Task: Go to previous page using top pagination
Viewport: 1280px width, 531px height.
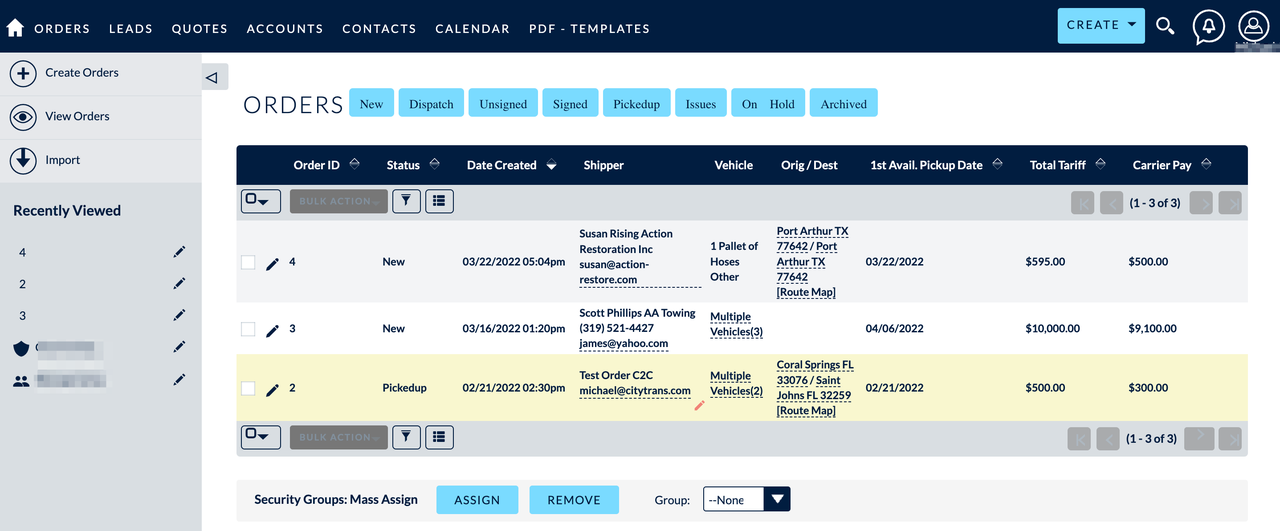Action: 1111,203
